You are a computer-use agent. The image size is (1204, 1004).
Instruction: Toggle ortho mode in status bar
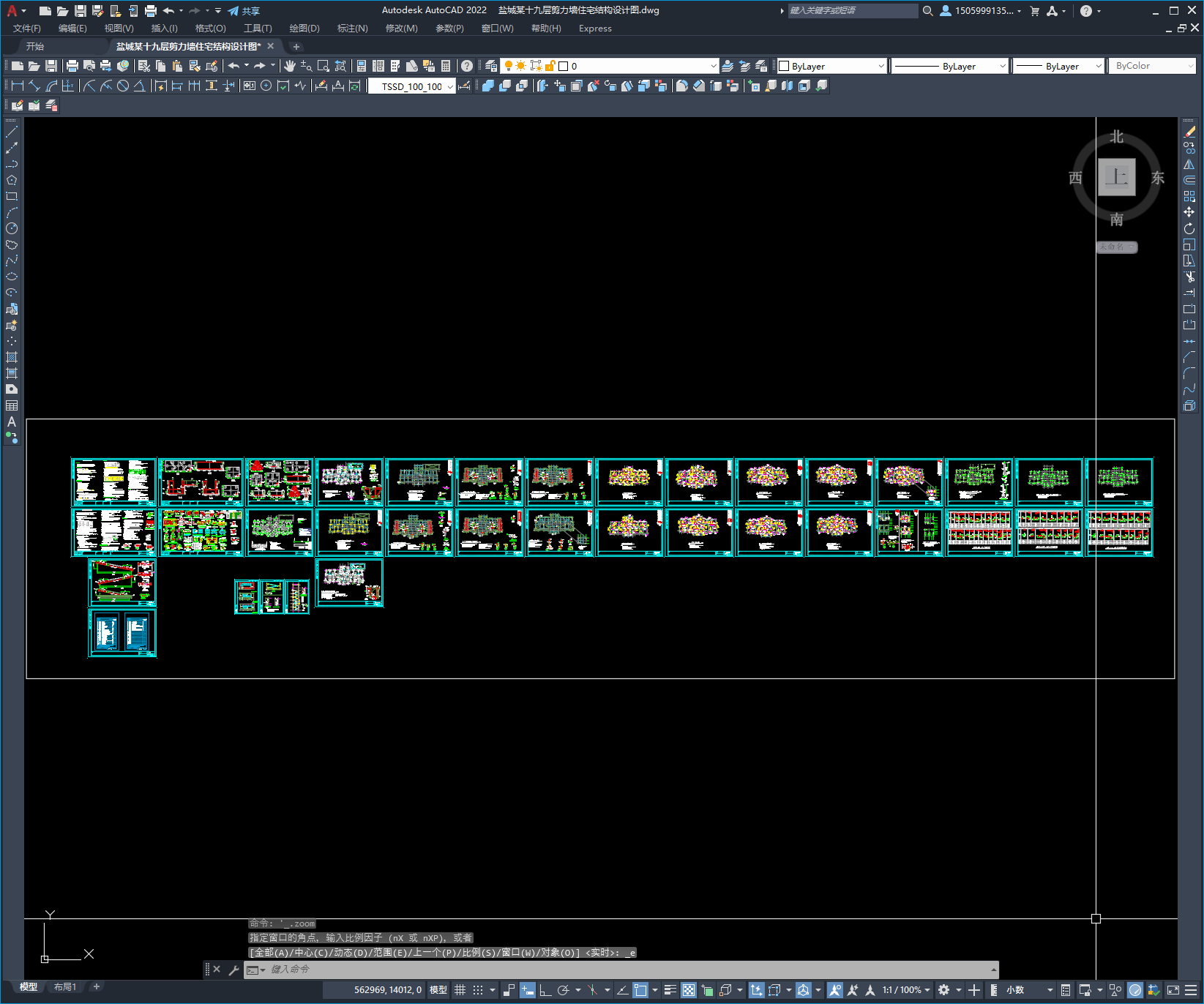[x=545, y=990]
